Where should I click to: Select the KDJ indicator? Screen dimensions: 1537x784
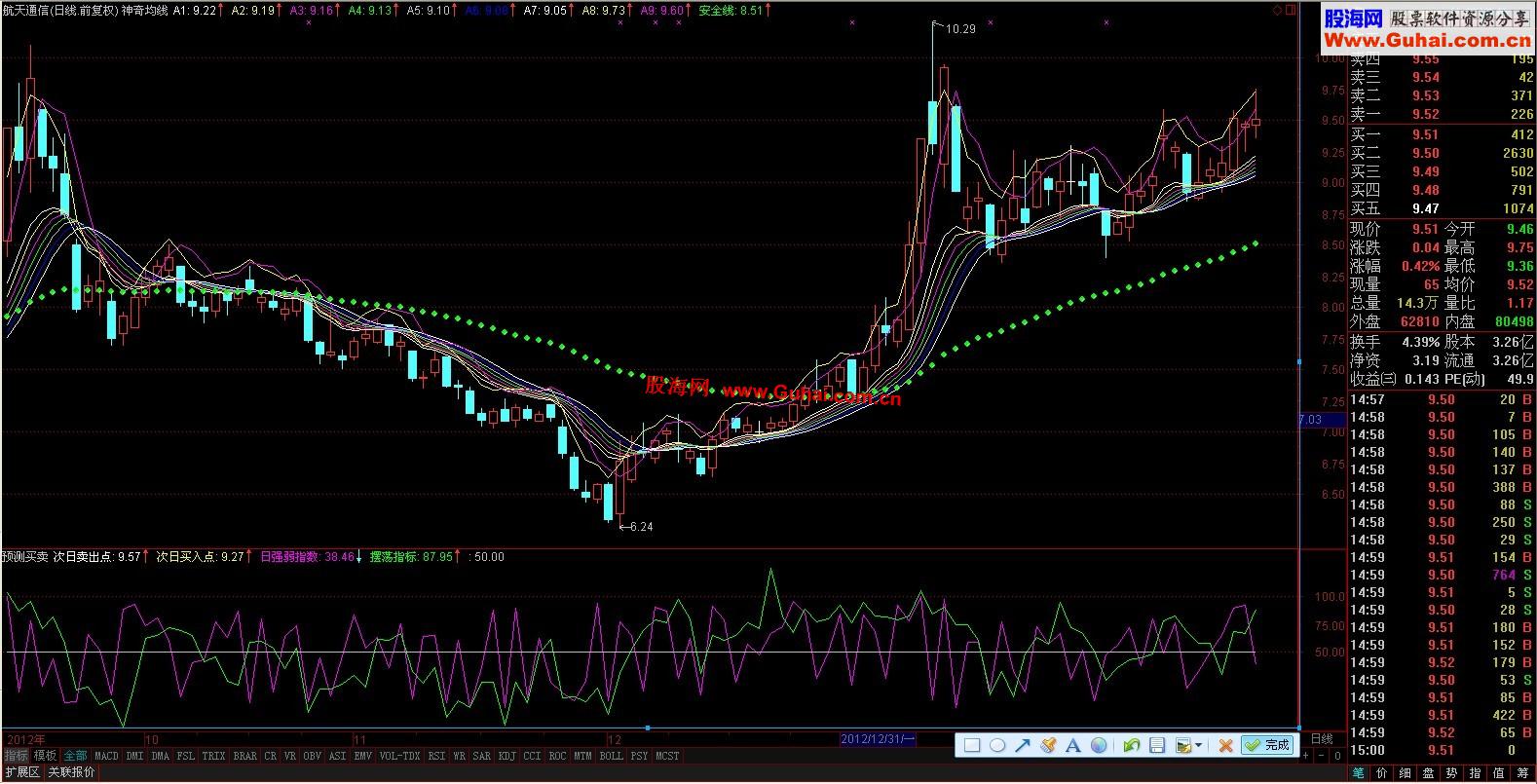[x=506, y=756]
